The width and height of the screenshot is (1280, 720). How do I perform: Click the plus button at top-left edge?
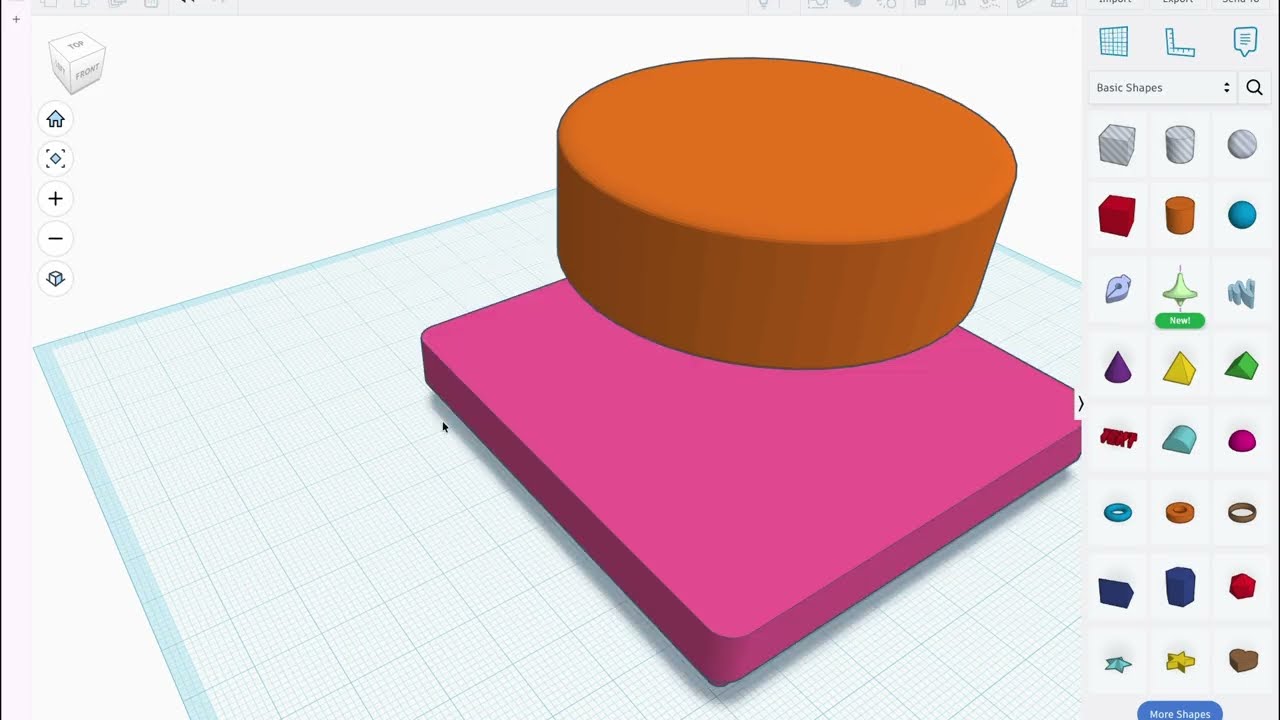coord(16,19)
